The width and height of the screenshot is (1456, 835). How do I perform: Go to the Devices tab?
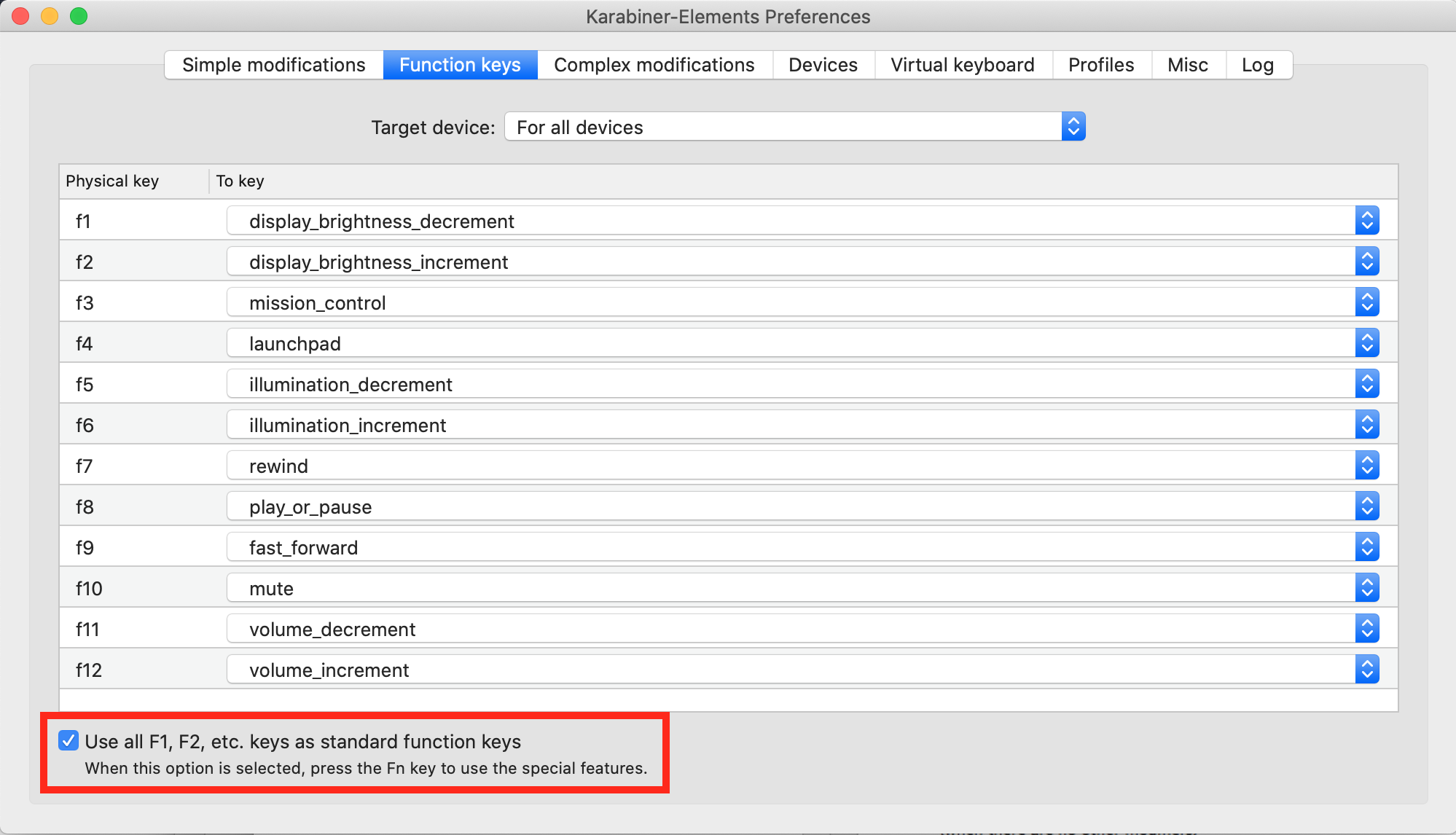pos(823,65)
